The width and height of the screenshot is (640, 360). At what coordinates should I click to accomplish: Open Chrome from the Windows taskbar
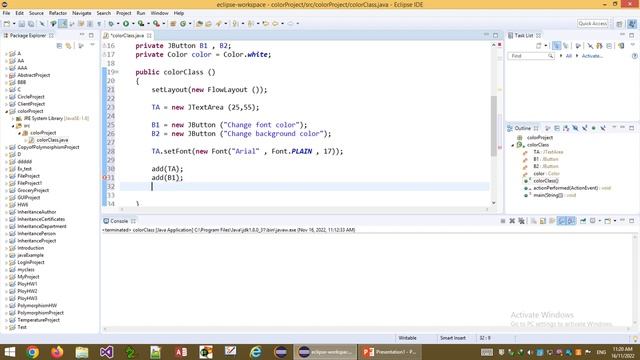point(33,352)
